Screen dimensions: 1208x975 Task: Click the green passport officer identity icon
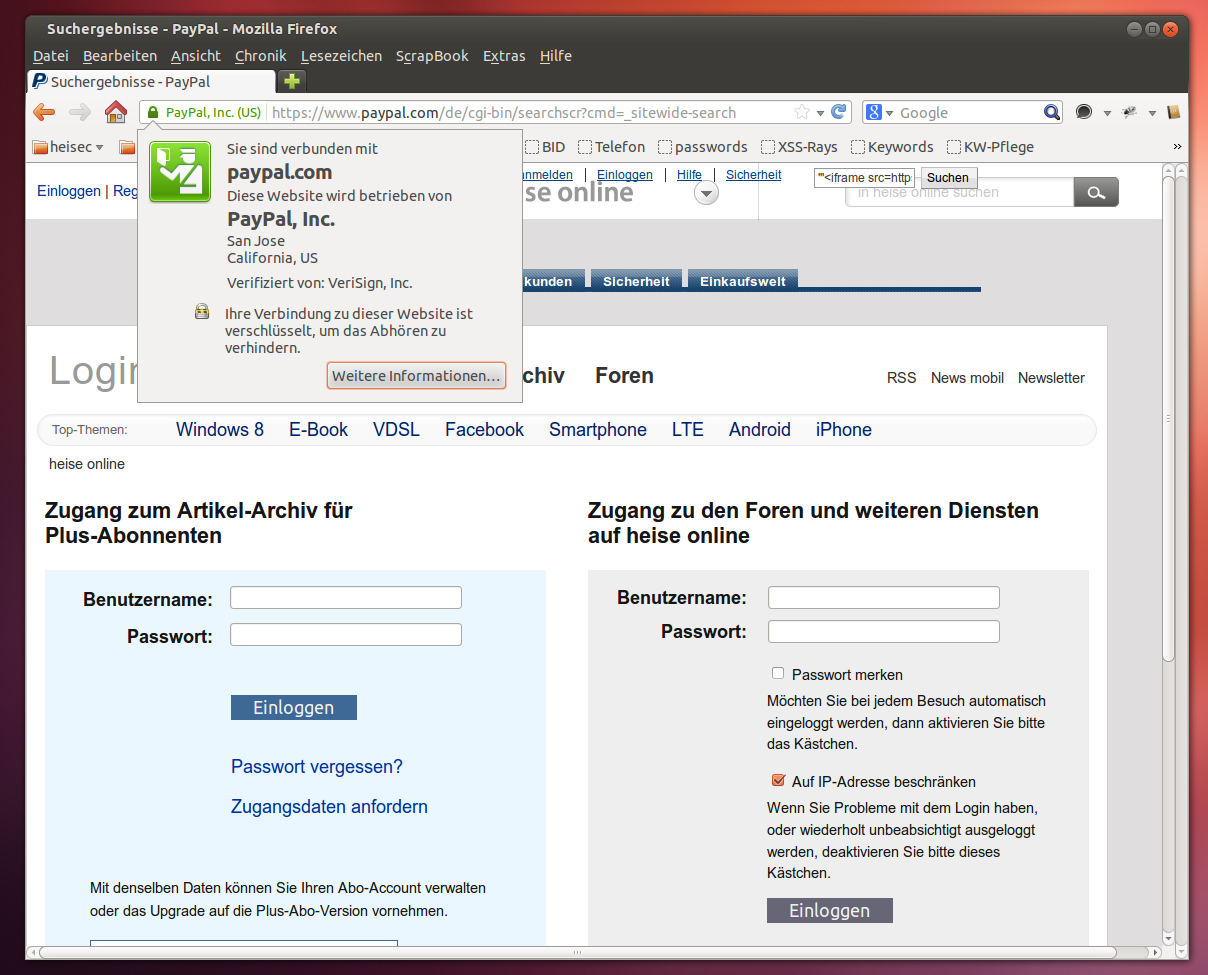[x=180, y=172]
